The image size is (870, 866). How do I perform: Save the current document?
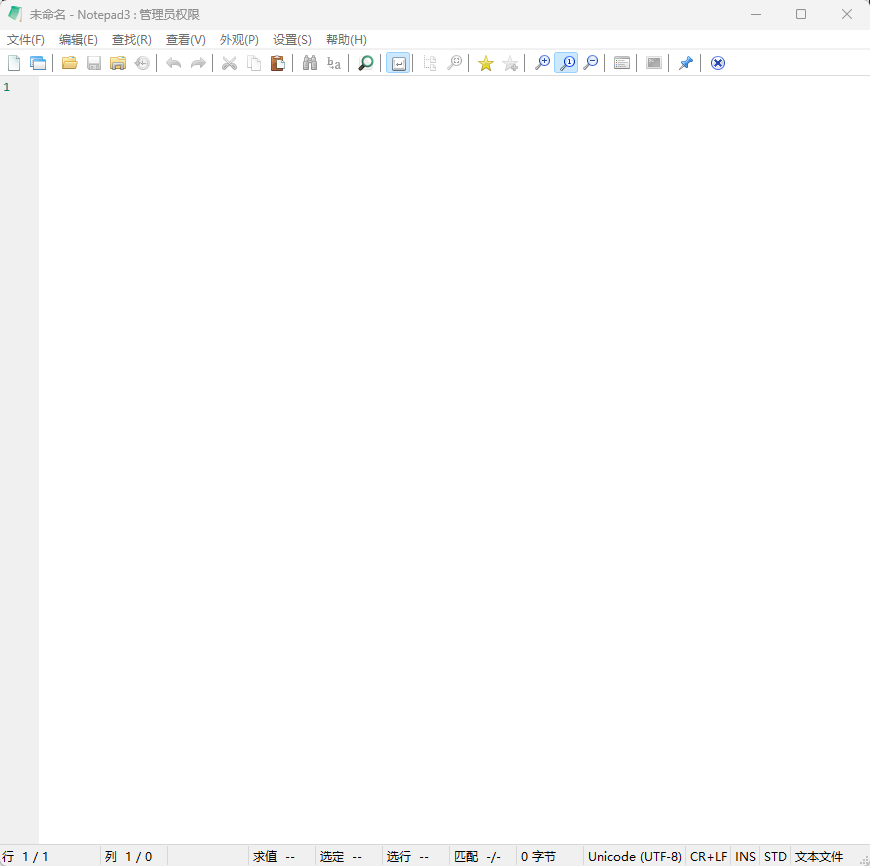point(93,62)
